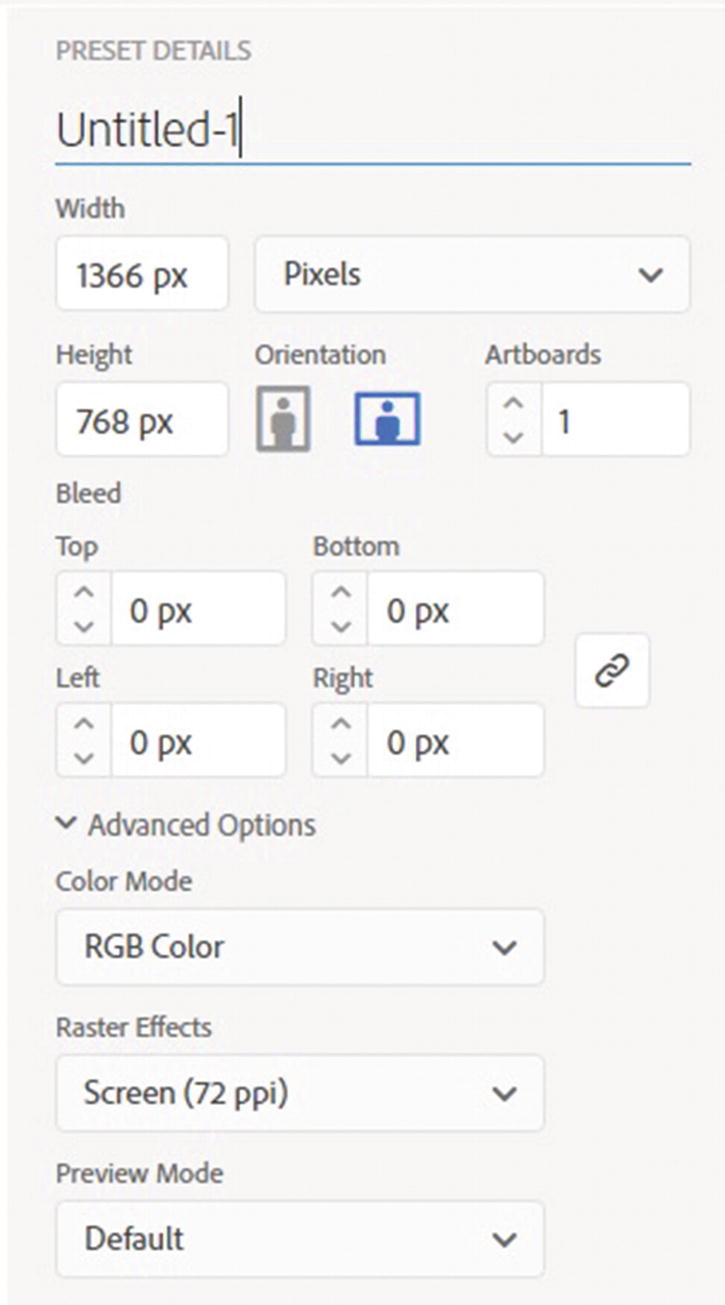Open the Raster Effects dropdown
The width and height of the screenshot is (725, 1305).
[300, 1093]
